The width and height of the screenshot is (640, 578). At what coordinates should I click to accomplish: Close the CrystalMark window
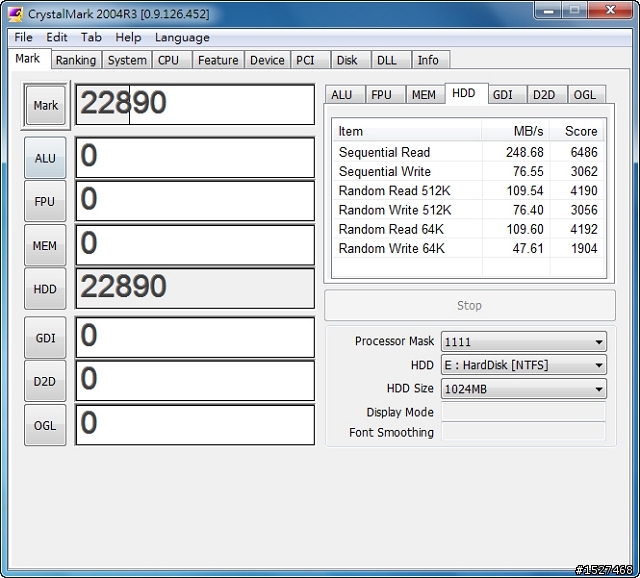tap(610, 10)
